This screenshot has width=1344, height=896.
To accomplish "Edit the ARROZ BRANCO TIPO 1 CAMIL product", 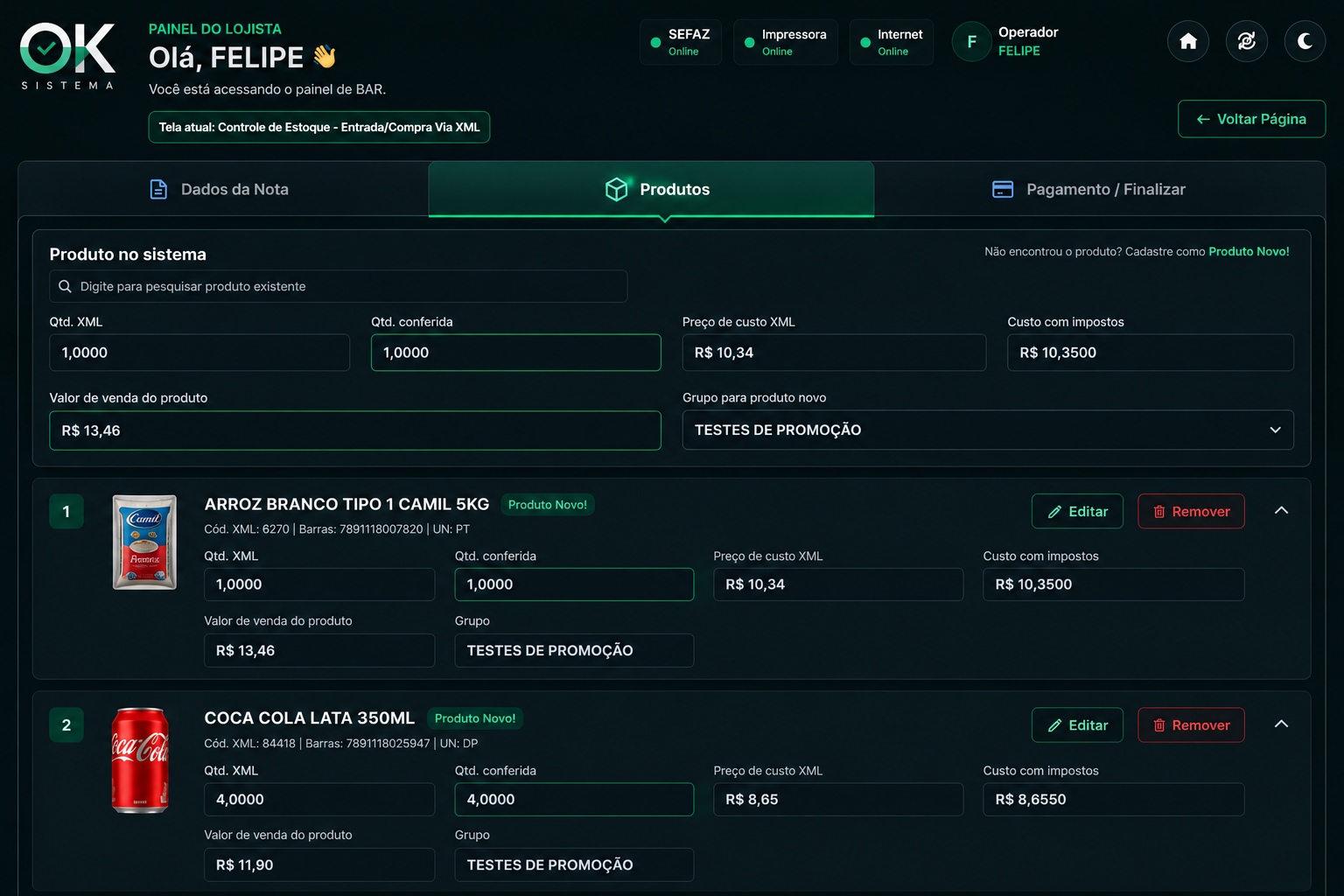I will pyautogui.click(x=1077, y=512).
